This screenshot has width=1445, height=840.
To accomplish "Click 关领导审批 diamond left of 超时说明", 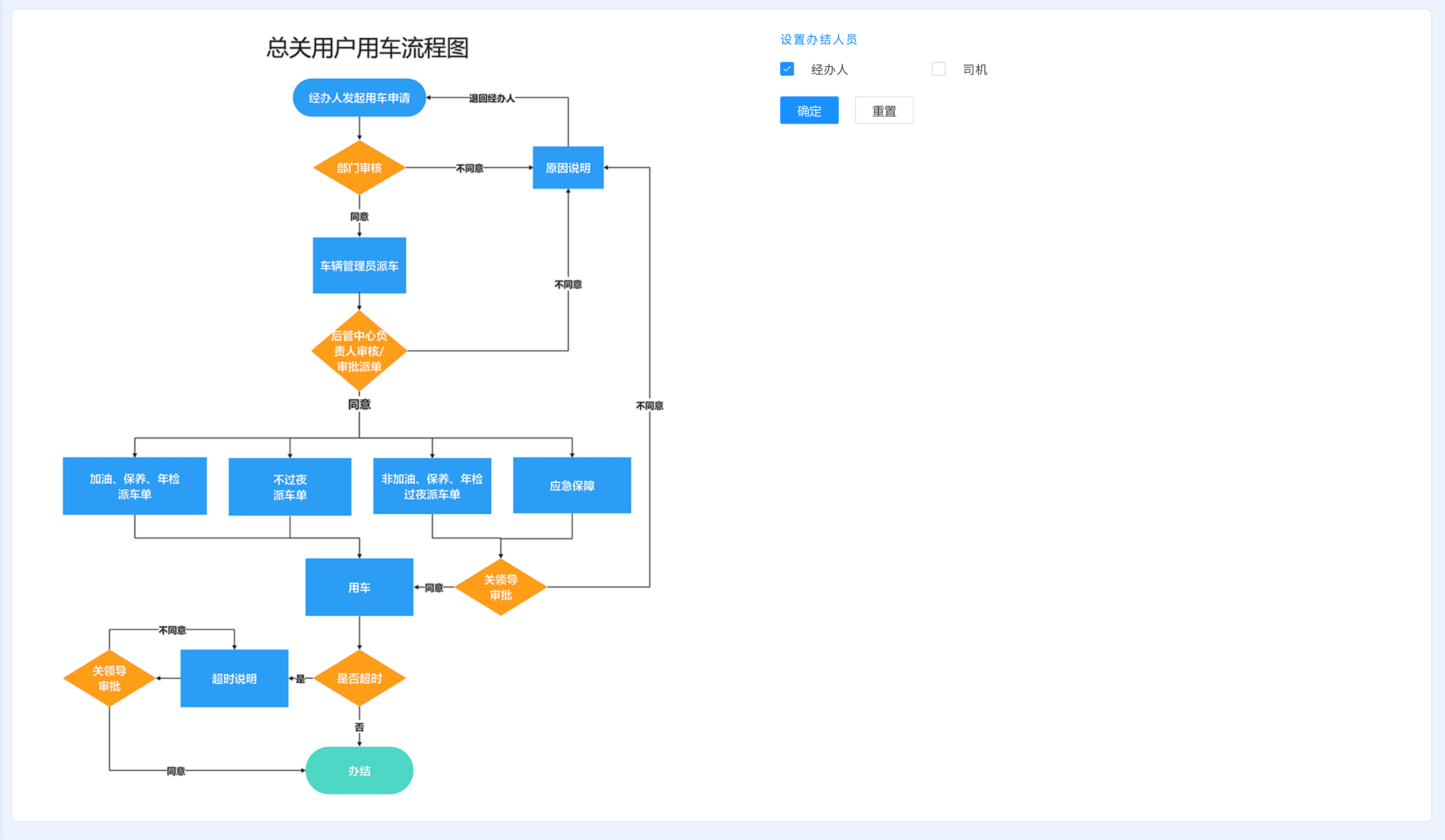I will click(x=109, y=679).
